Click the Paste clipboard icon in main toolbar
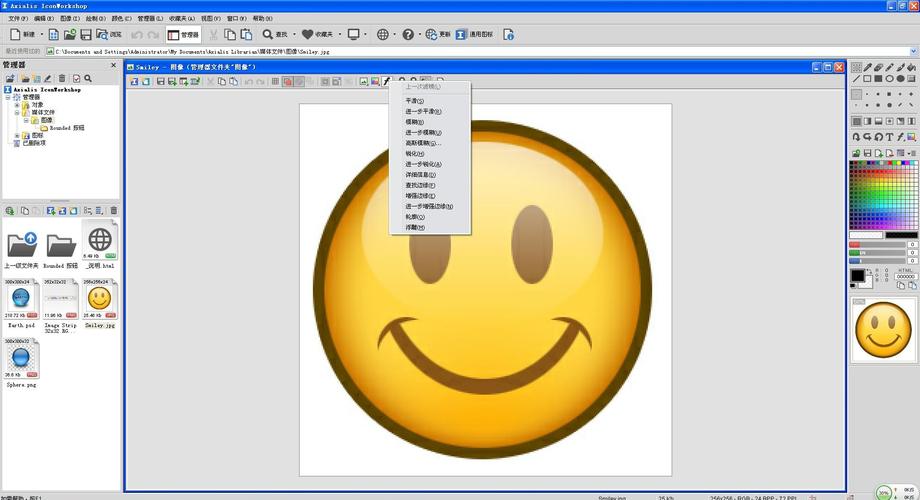Viewport: 920px width, 500px height. click(246, 35)
